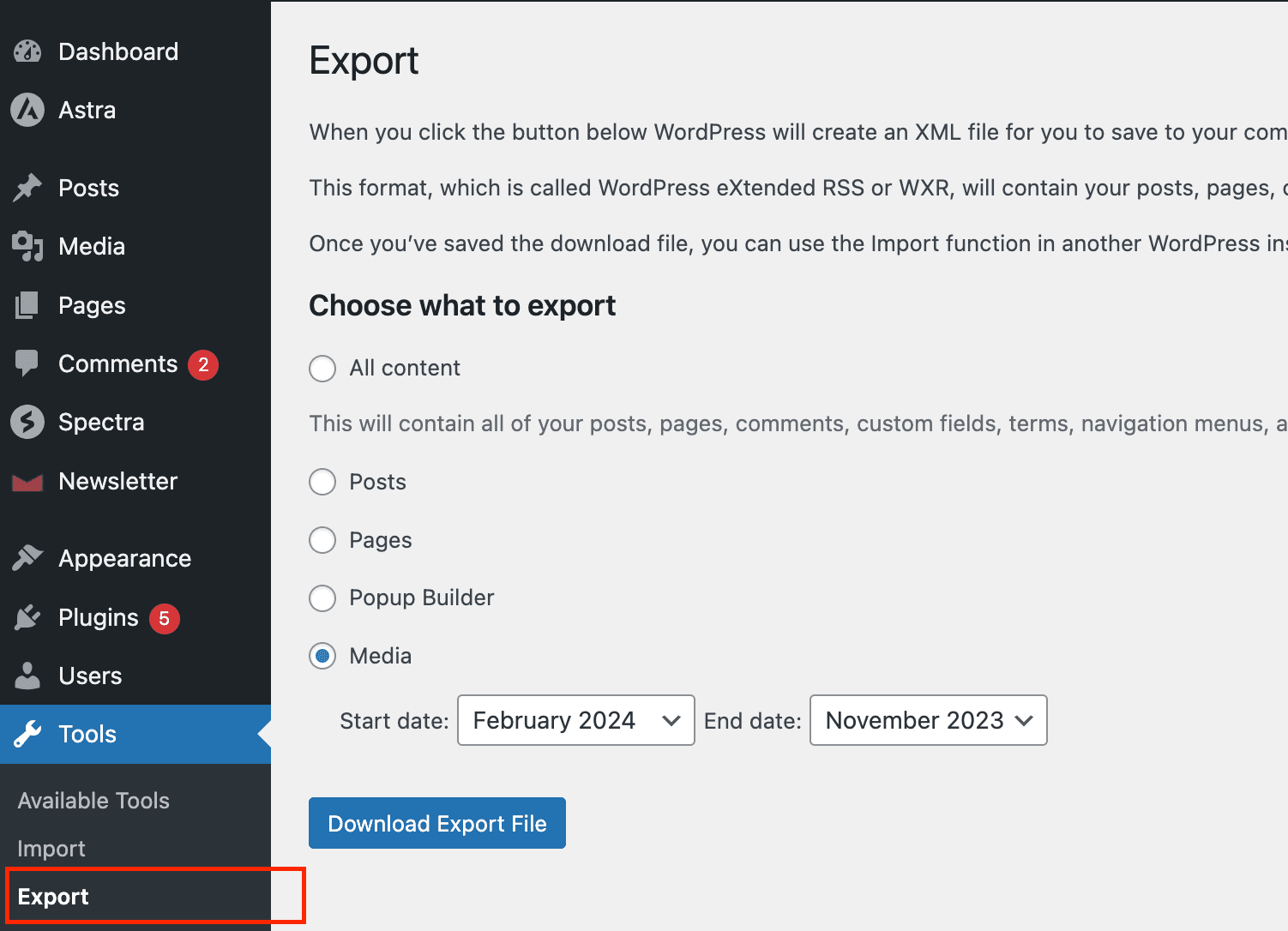Click the text starting 'Once you've saved'

pos(798,243)
